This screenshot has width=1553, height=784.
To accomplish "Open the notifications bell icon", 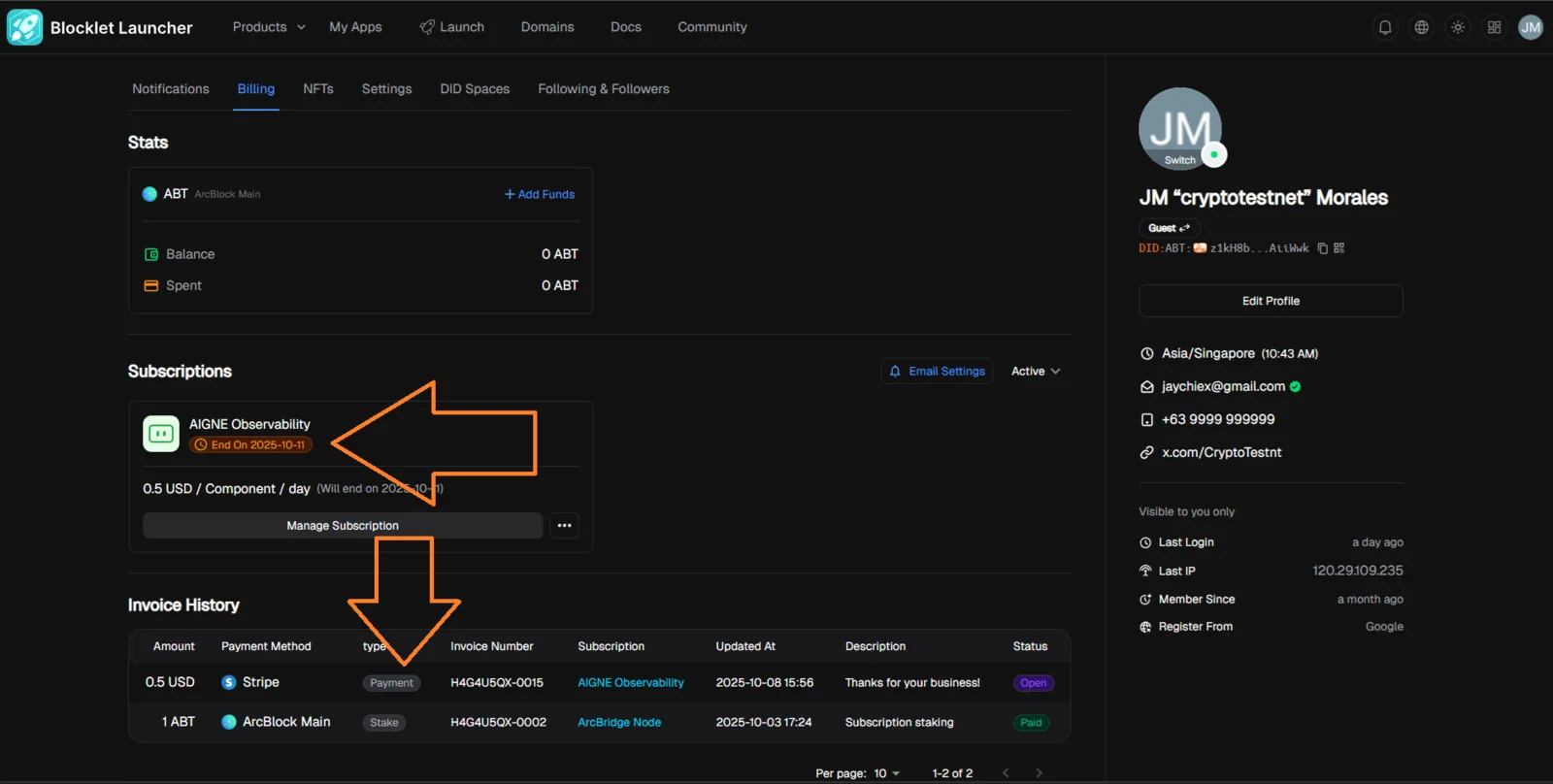I will (x=1385, y=27).
